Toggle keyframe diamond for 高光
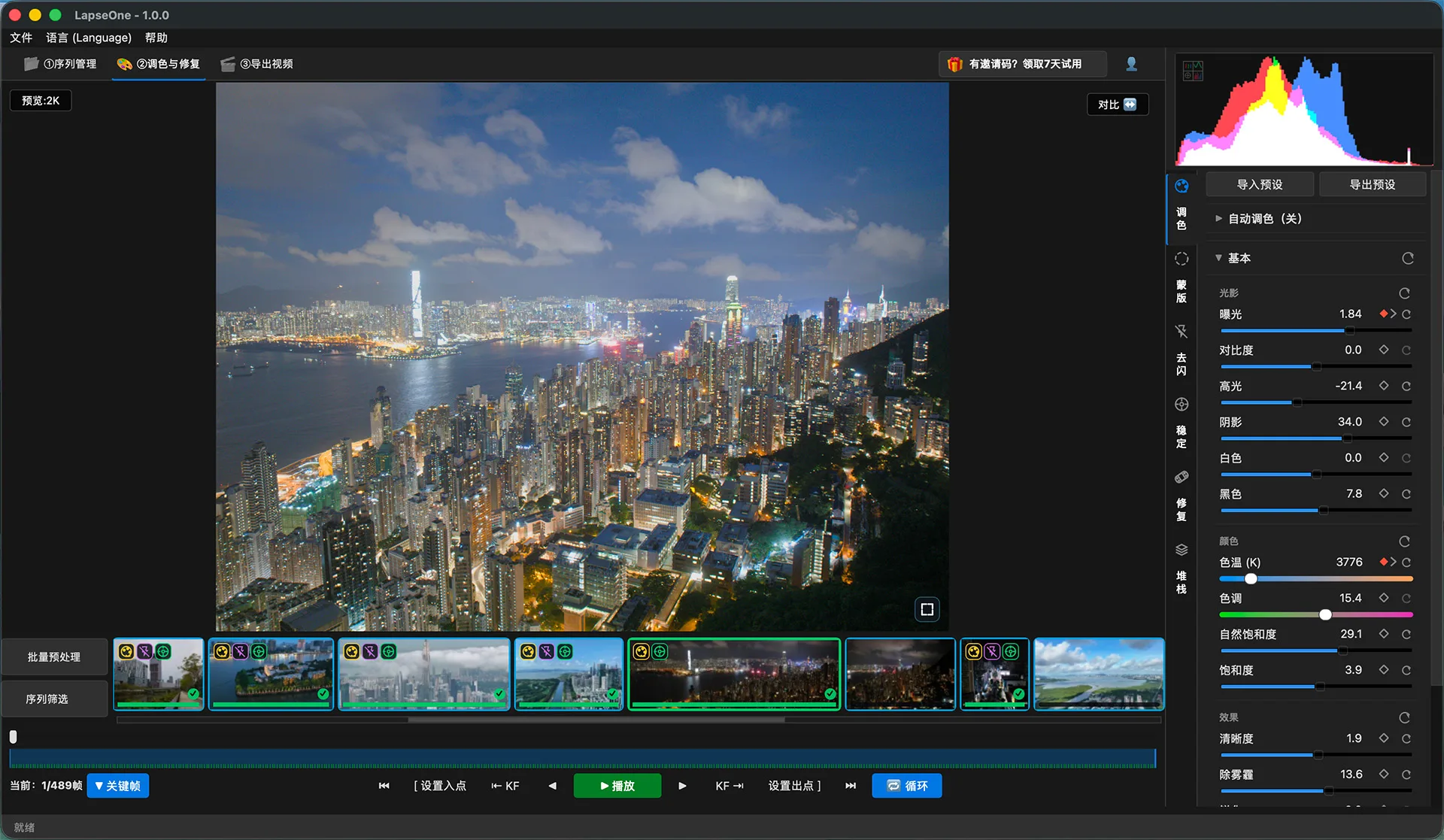 point(1384,386)
